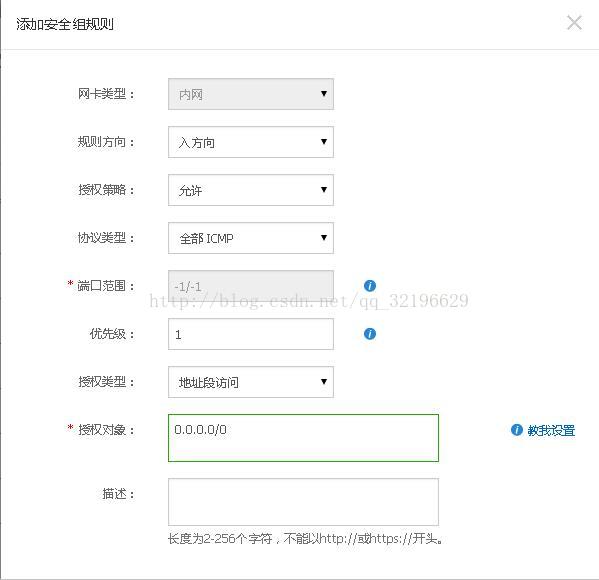Click the 长度为2-256个字符 hint text

click(305, 539)
